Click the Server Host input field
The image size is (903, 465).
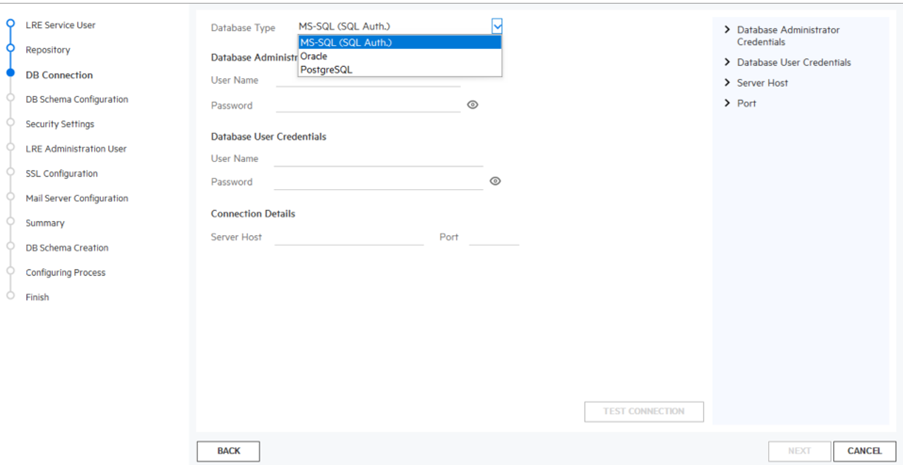click(349, 237)
